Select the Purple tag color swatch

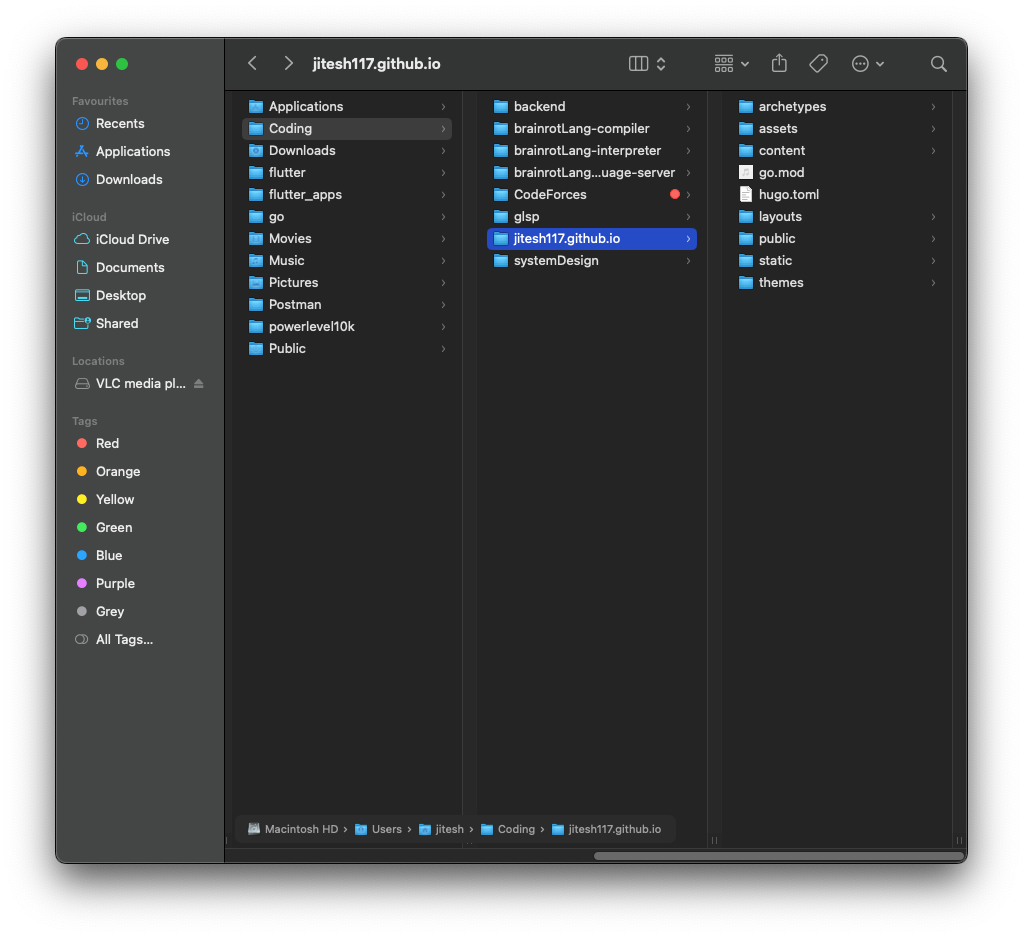coord(80,583)
